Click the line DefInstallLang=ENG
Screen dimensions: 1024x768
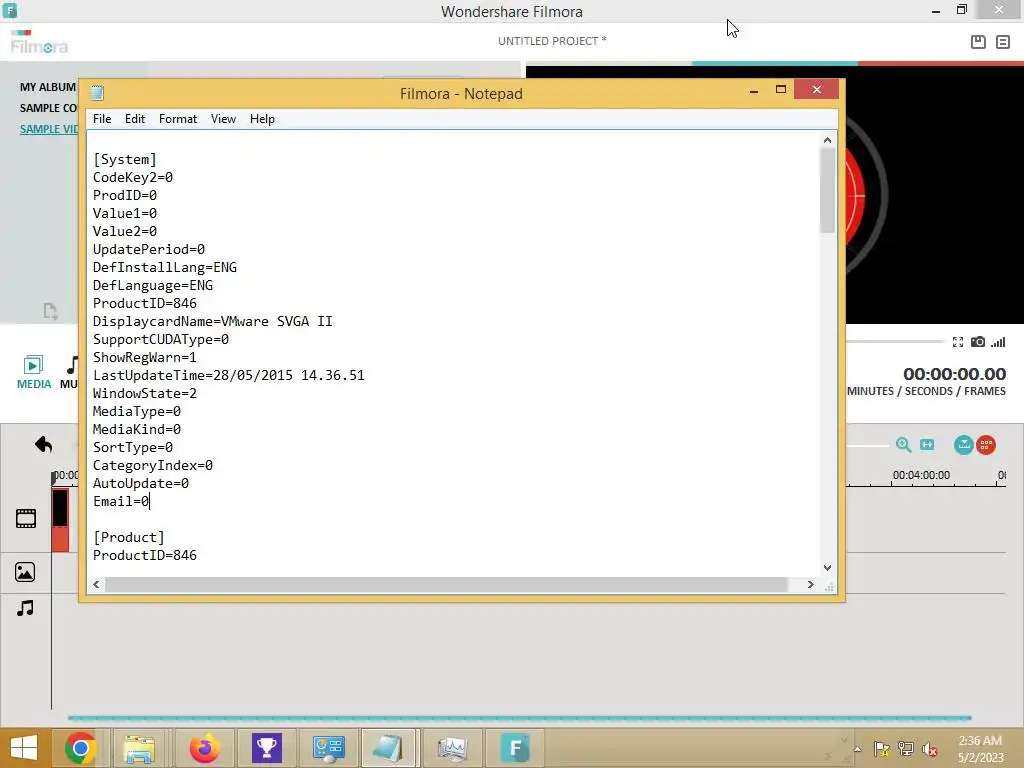[165, 267]
